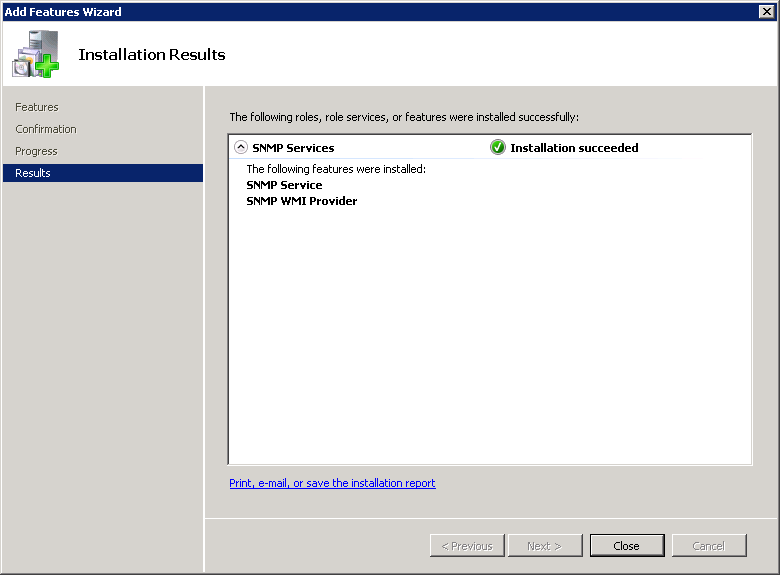
Task: Close the wizard with the Close button
Action: pos(627,546)
